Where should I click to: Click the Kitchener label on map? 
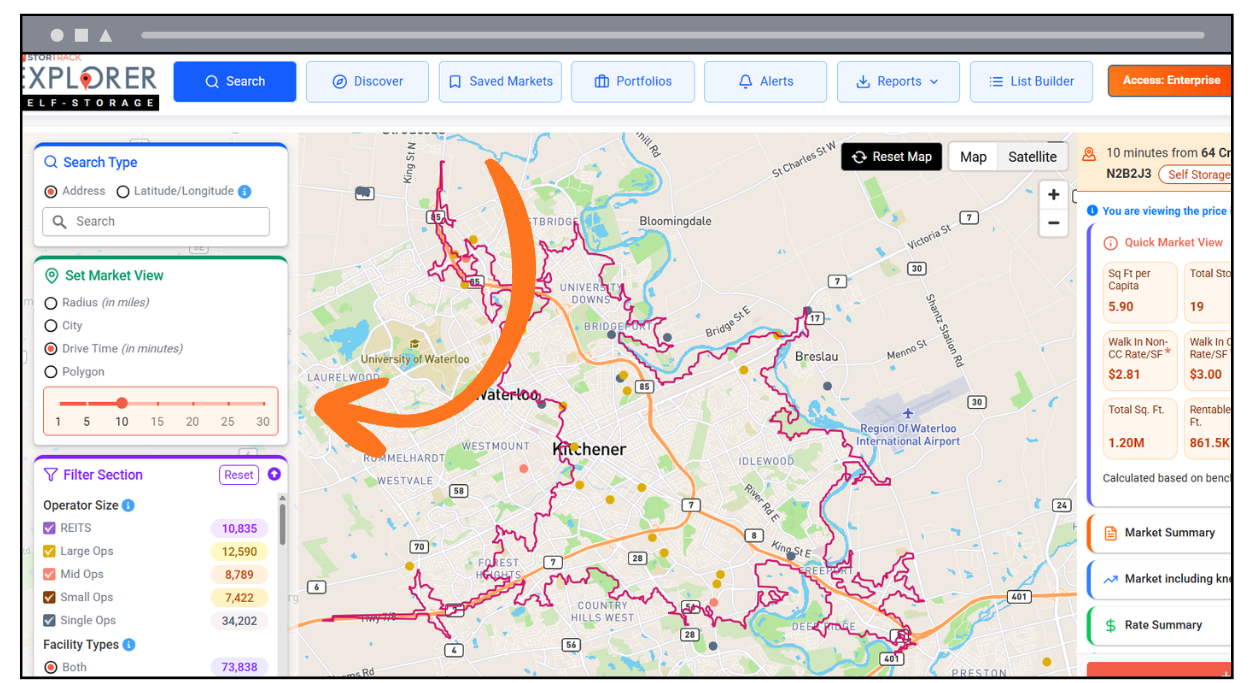pos(589,450)
